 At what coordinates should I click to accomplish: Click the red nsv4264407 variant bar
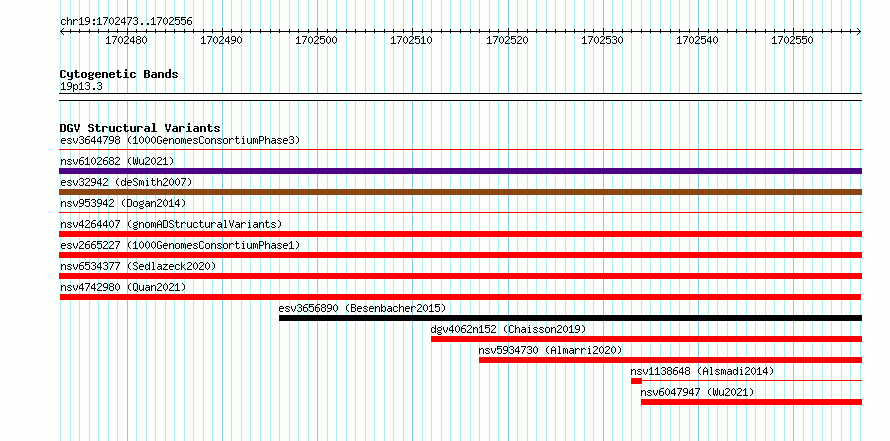pyautogui.click(x=460, y=234)
